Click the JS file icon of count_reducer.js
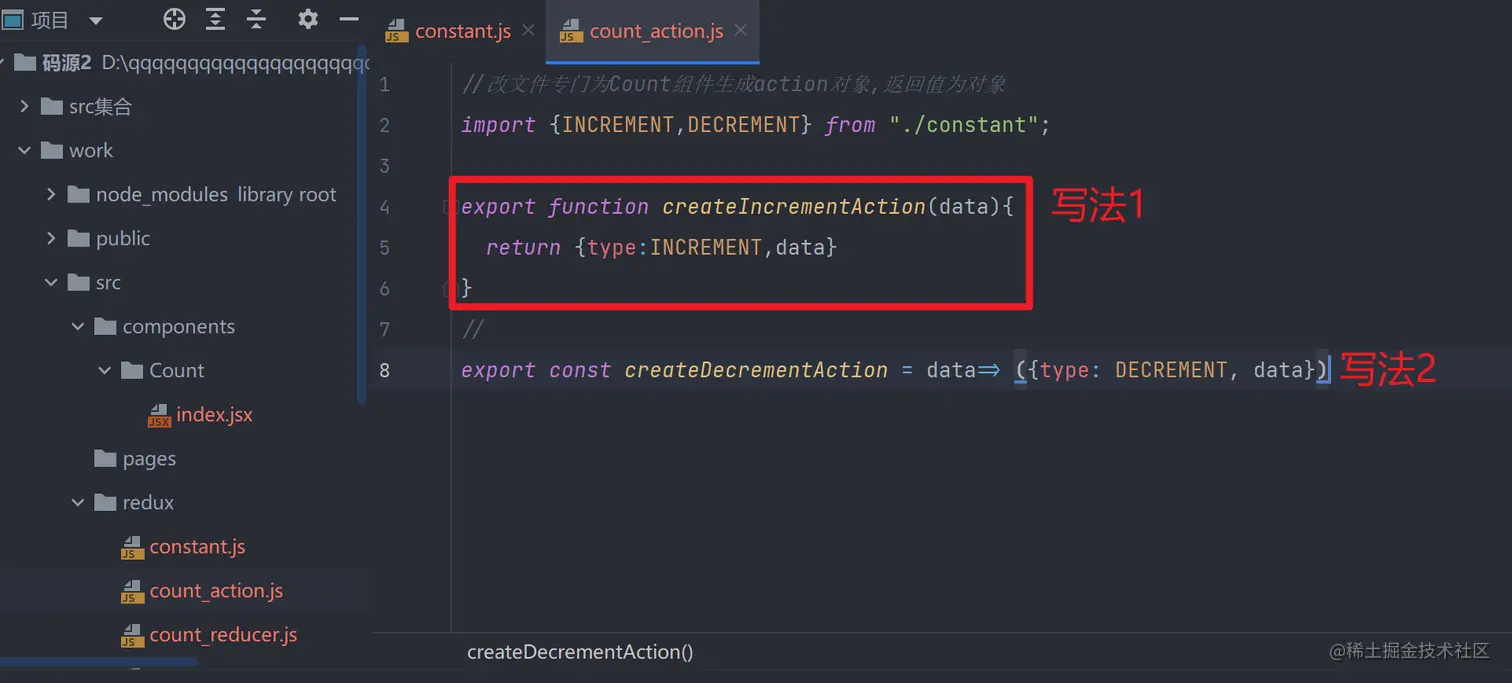This screenshot has height=683, width=1512. 133,635
